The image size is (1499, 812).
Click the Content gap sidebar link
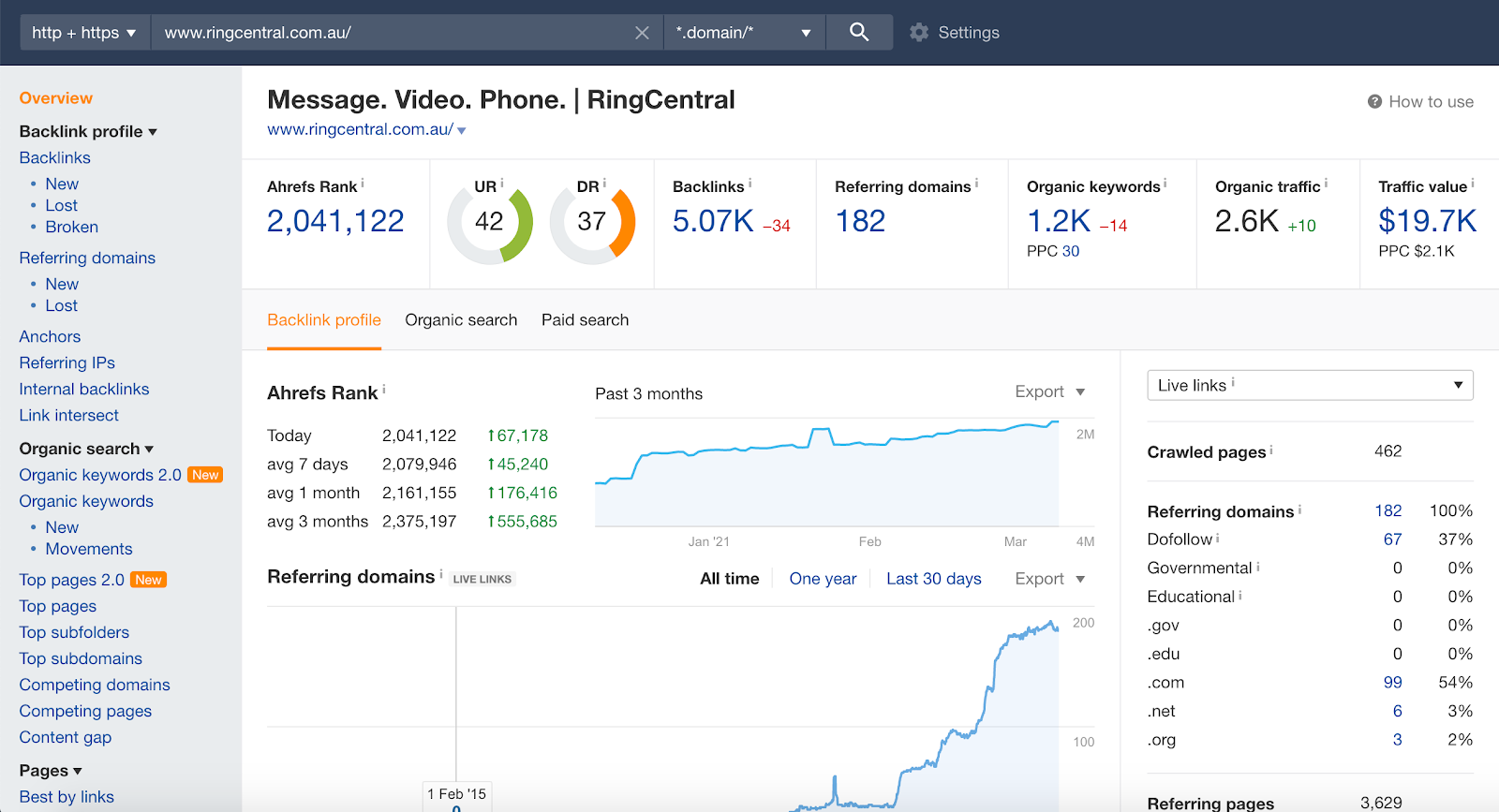pos(66,737)
